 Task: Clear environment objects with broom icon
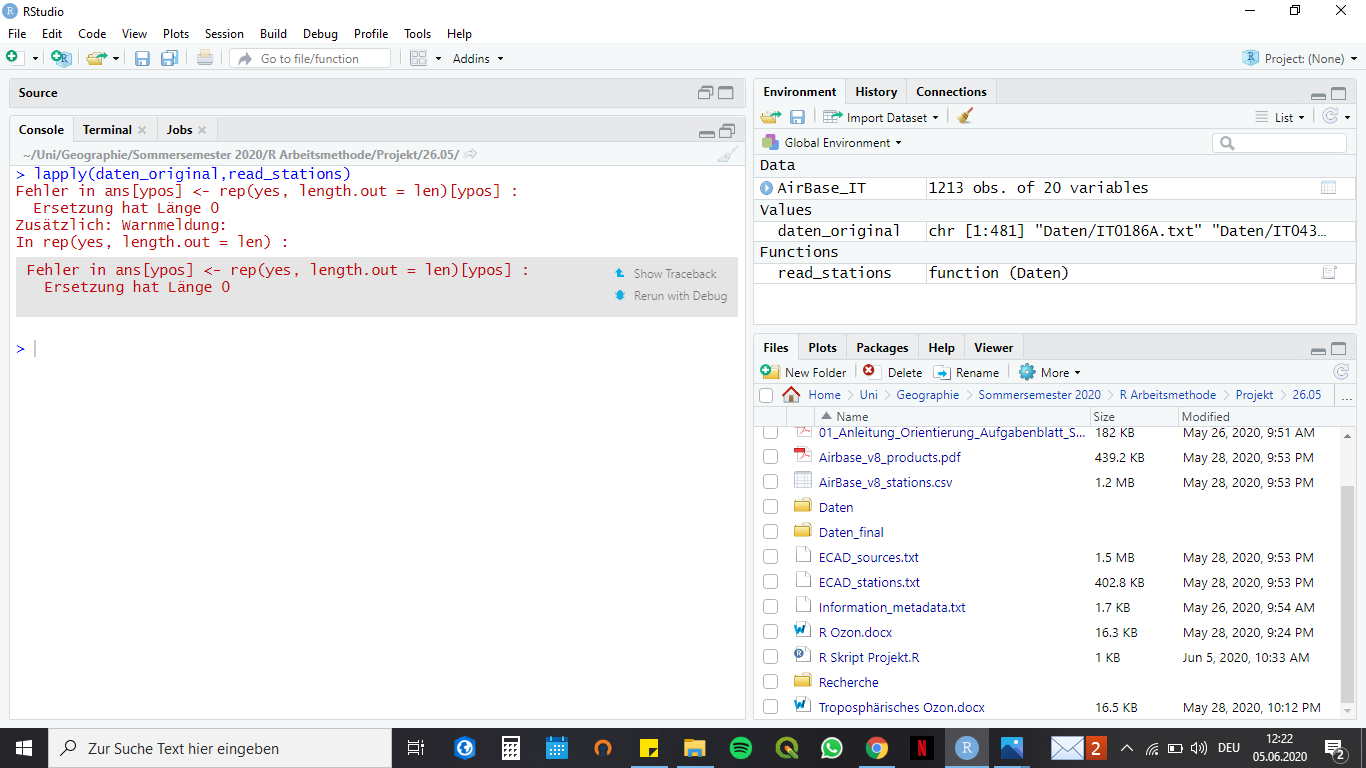click(x=965, y=117)
